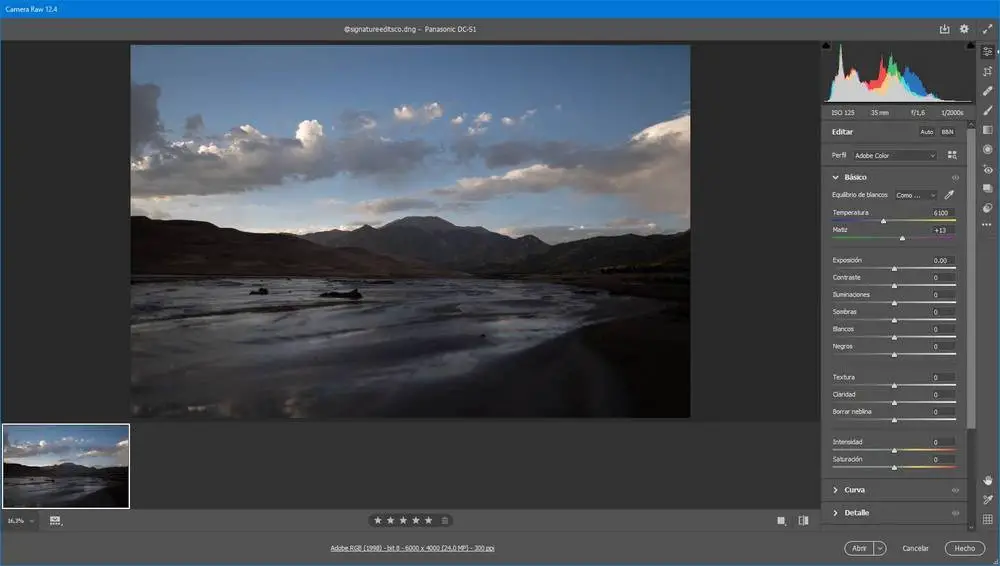Open the Perfil Adobe Color dropdown
The height and width of the screenshot is (566, 1000).
tap(895, 156)
